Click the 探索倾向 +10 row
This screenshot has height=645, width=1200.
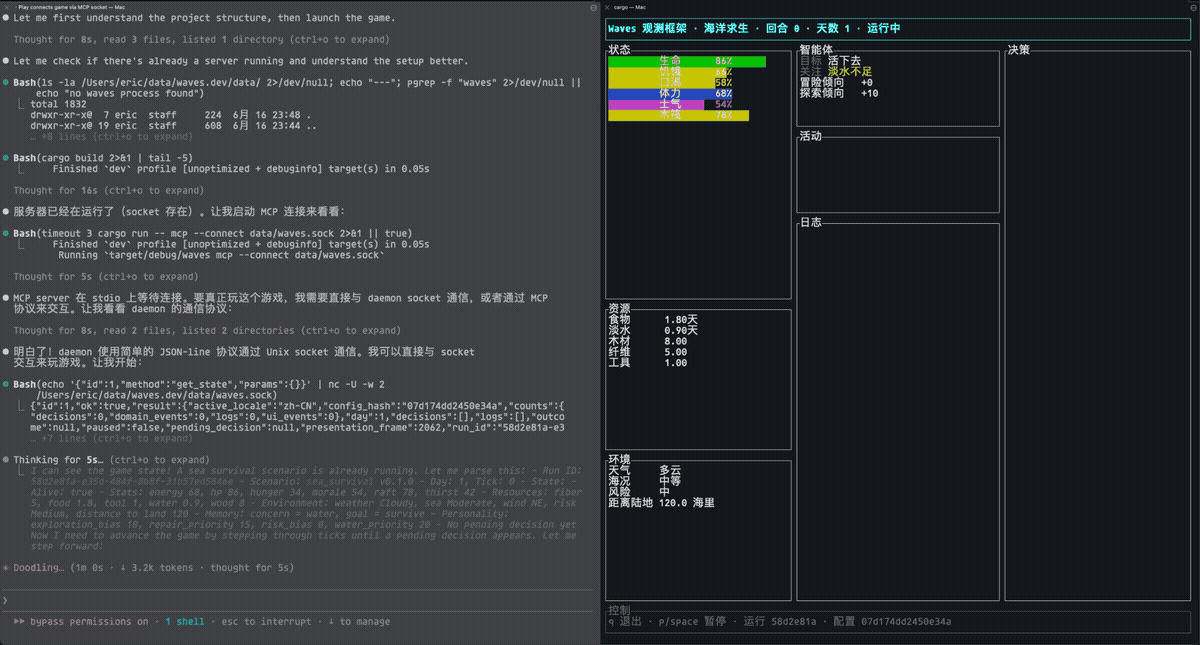[x=839, y=94]
